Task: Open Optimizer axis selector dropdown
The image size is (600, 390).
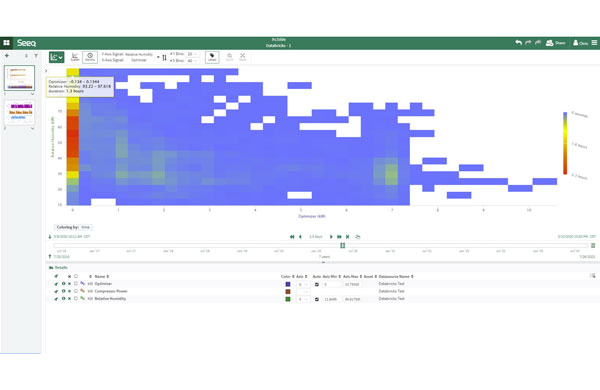Action: coord(303,284)
